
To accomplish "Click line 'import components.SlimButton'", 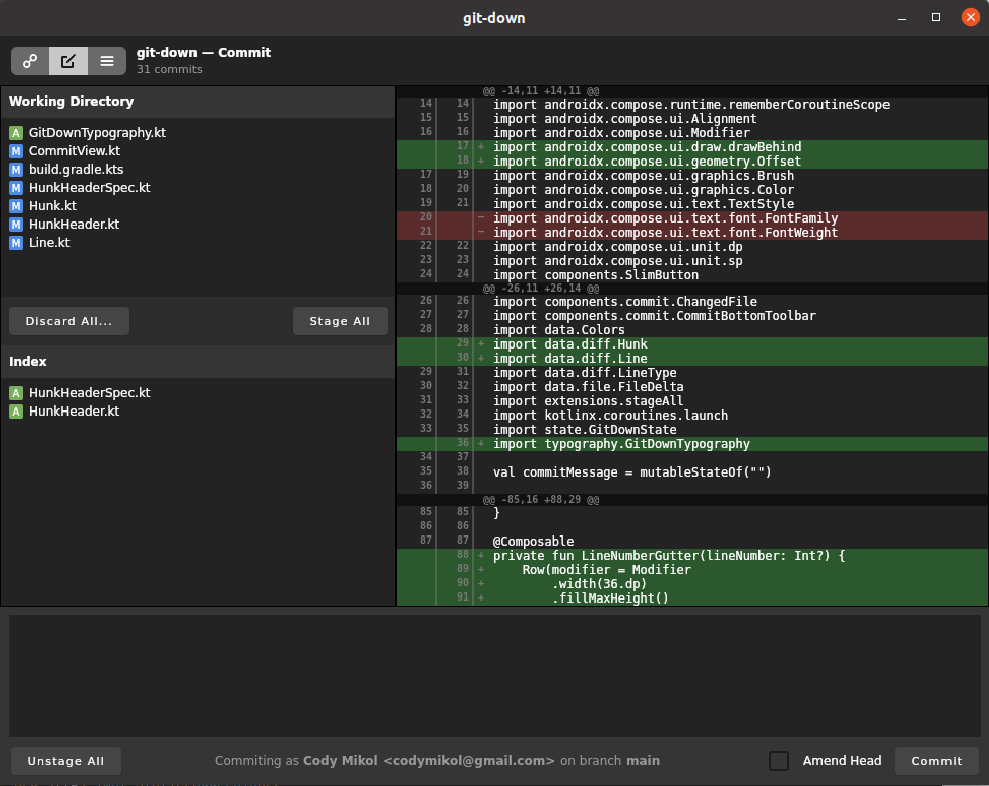I will [692, 275].
